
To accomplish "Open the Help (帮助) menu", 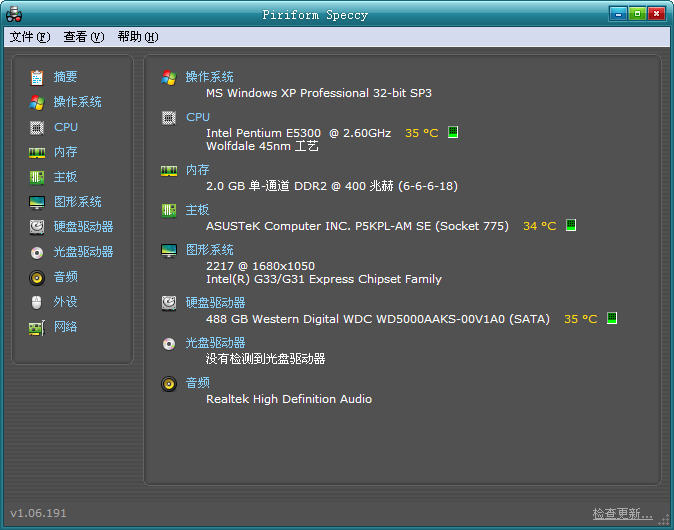I will pos(137,37).
